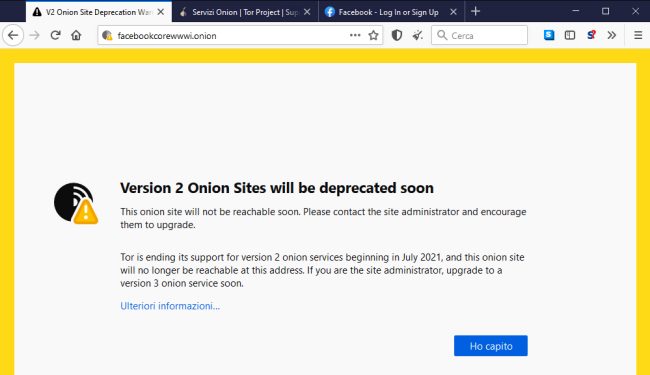Click the search magnifier icon
The width and height of the screenshot is (650, 375).
(442, 36)
